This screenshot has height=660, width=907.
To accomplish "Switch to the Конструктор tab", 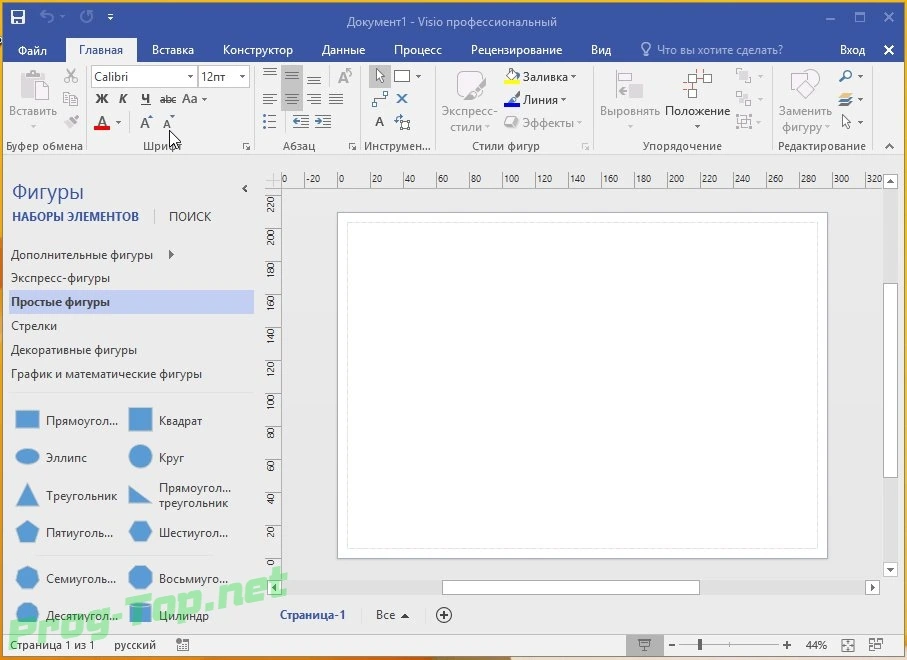I will [257, 50].
